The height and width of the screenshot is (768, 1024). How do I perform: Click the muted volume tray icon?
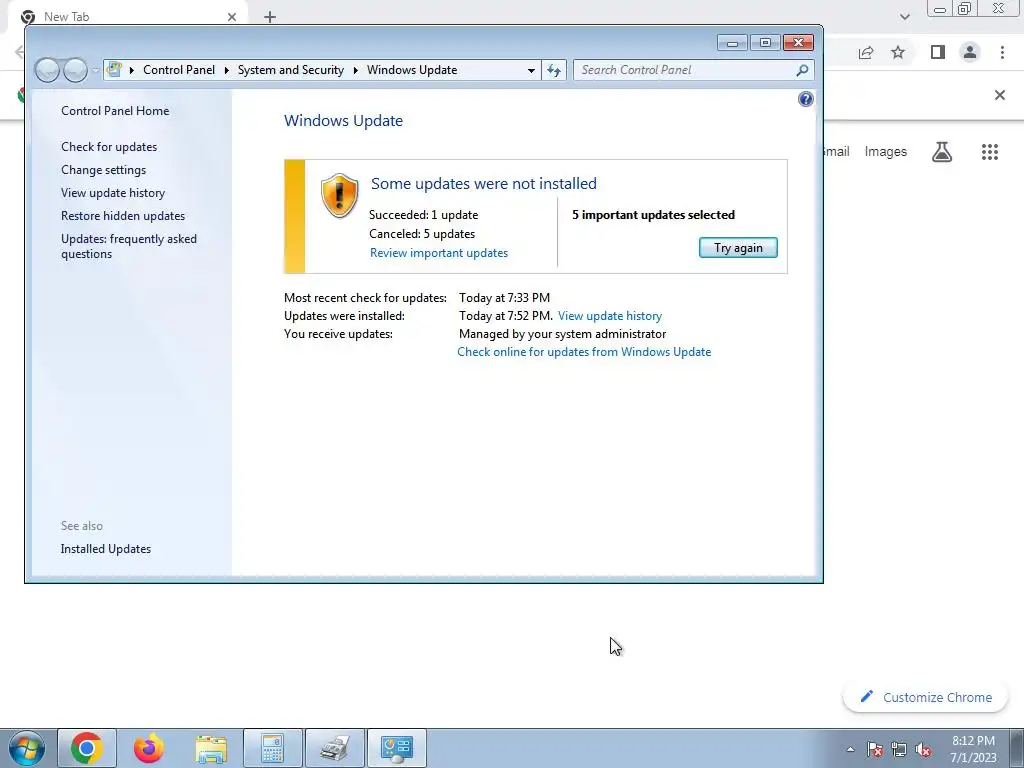pyautogui.click(x=923, y=749)
